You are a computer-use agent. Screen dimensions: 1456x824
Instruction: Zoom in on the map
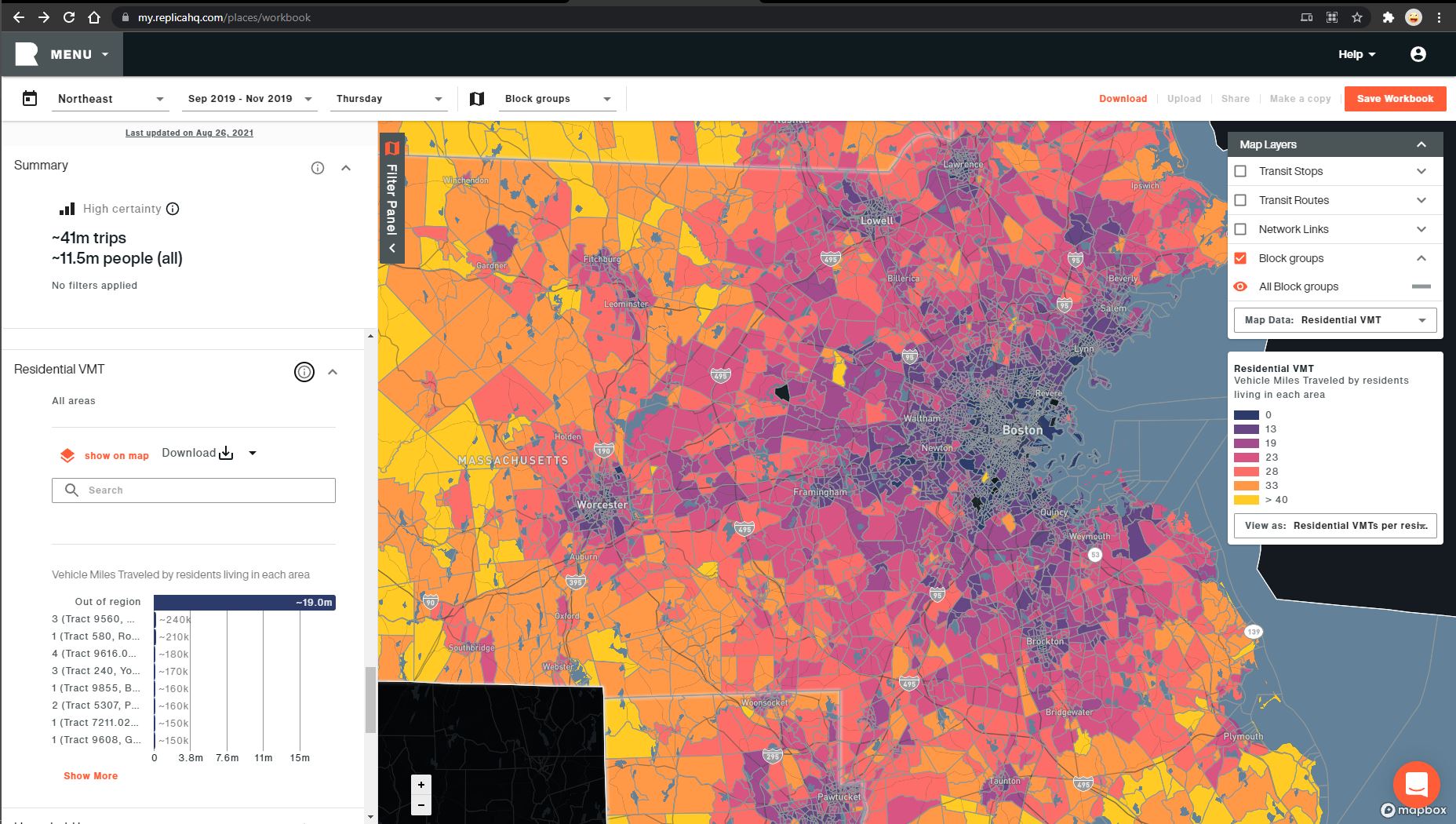(x=421, y=785)
